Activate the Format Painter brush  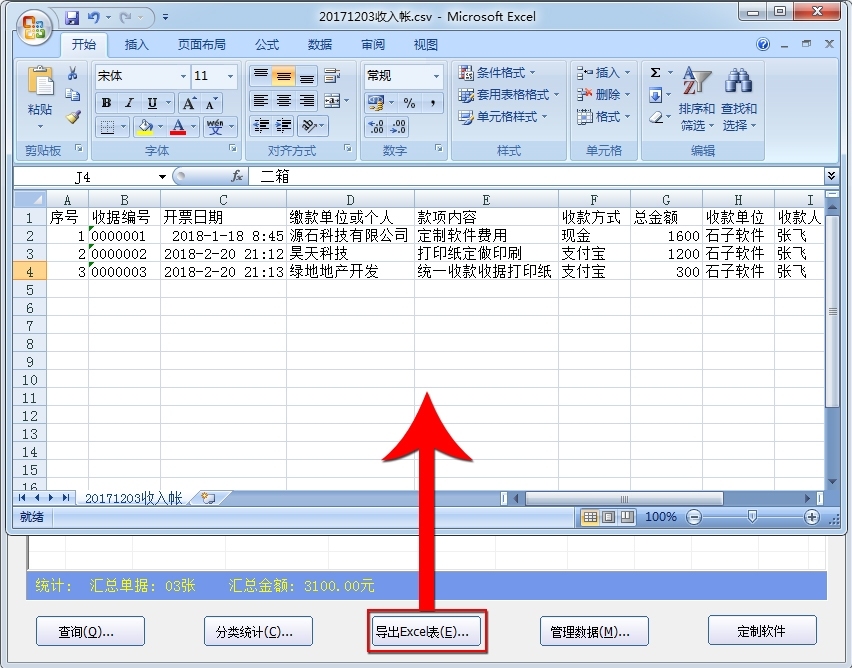[x=73, y=116]
